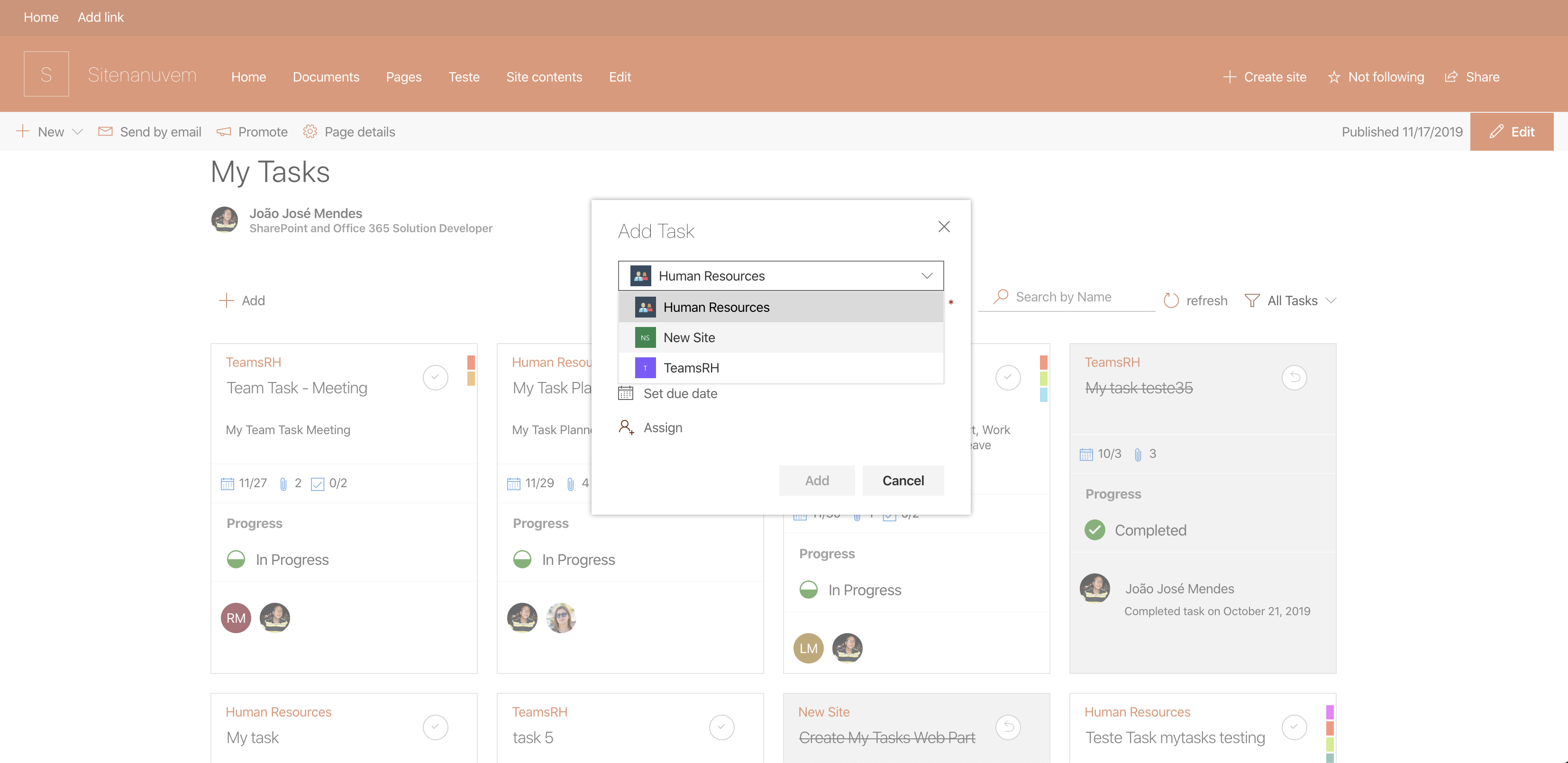Viewport: 1568px width, 763px height.
Task: Click the Not following star icon
Action: coord(1334,77)
